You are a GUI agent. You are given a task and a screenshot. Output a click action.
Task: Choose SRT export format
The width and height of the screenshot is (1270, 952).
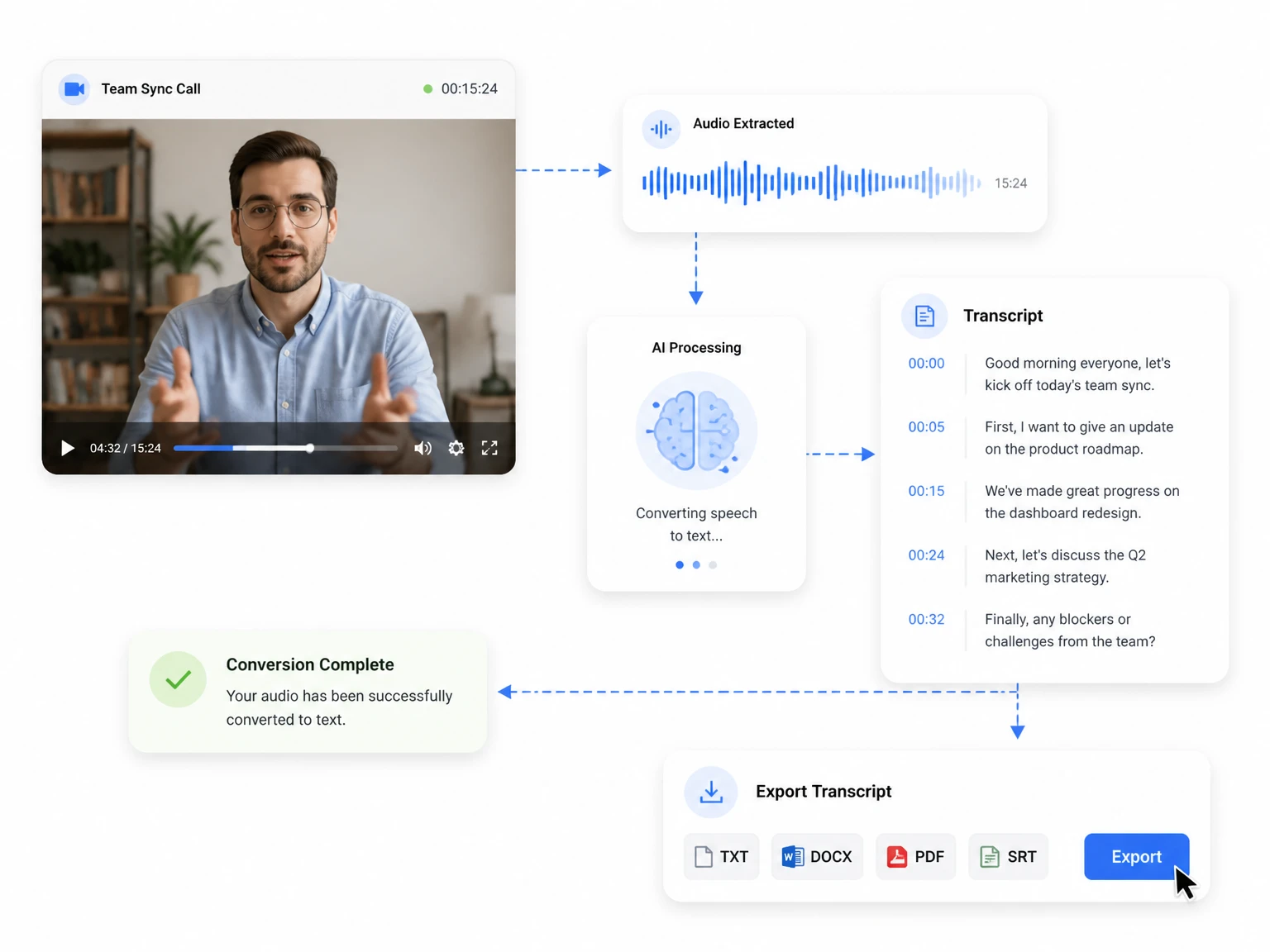click(1008, 857)
